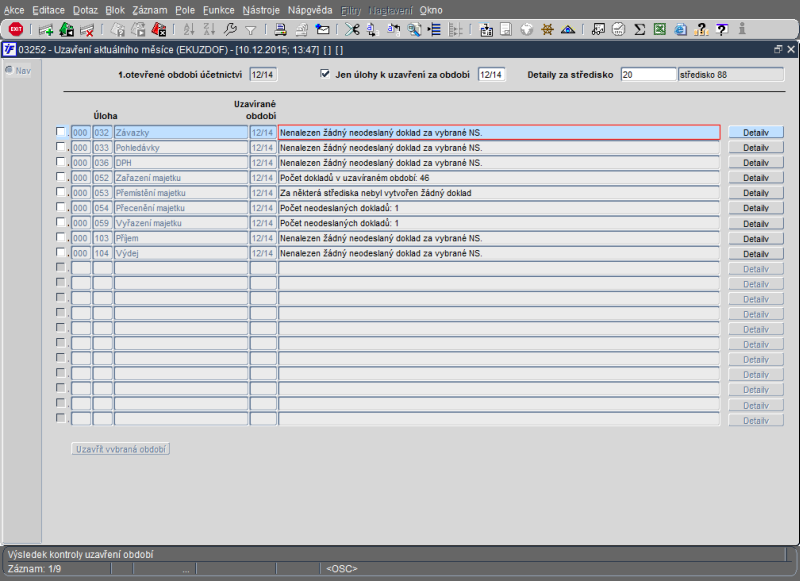Open Detaily for the Závazky row

click(x=756, y=133)
